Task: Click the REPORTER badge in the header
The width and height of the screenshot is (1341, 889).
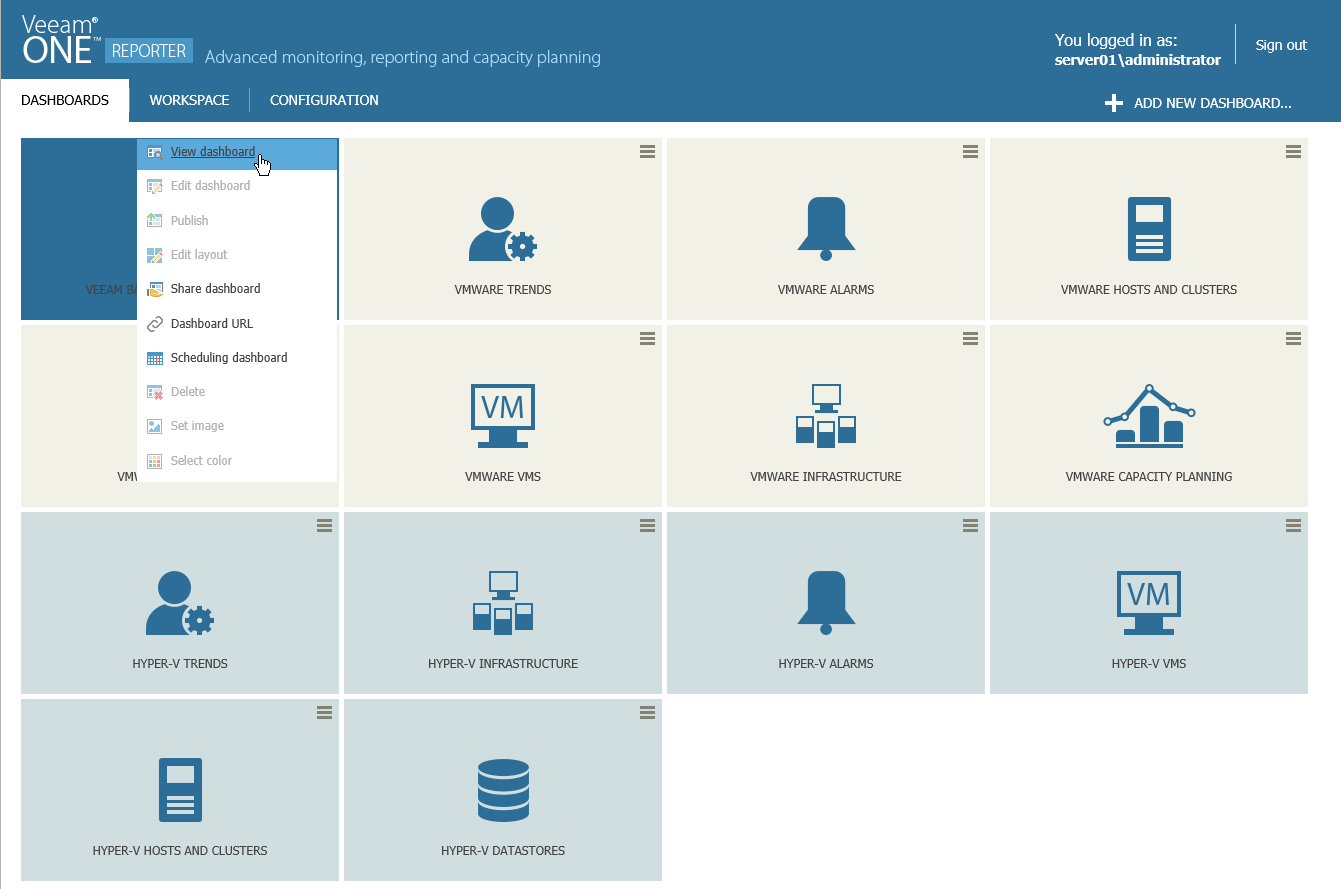Action: (x=149, y=50)
